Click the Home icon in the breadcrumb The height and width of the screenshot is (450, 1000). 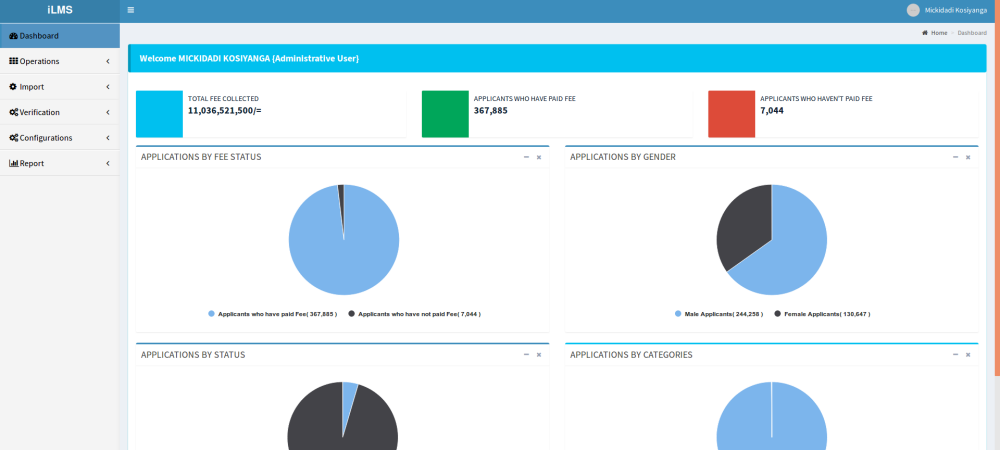click(925, 33)
